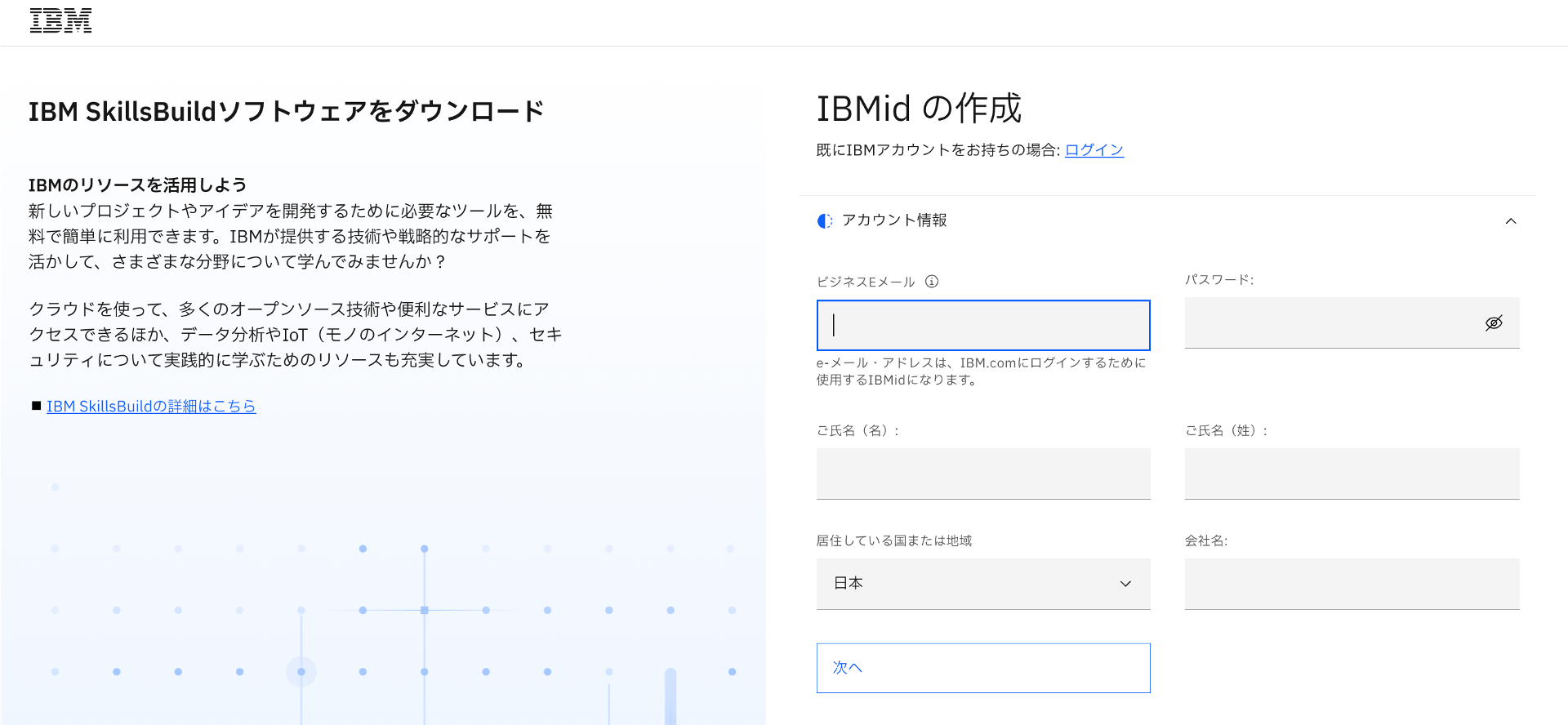Click the ログイン link
The image size is (1568, 725).
point(1094,150)
